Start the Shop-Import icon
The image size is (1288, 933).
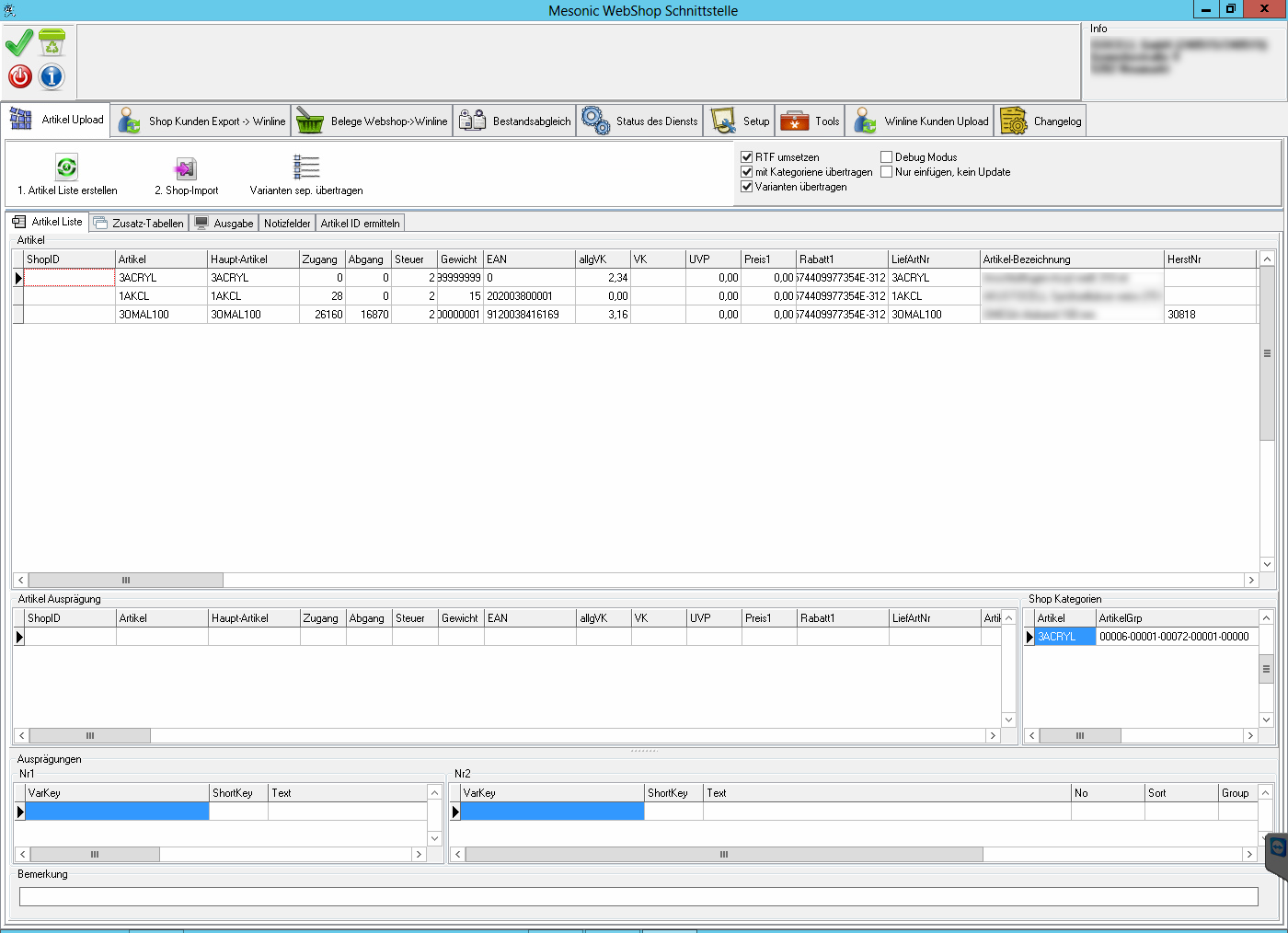[x=186, y=168]
